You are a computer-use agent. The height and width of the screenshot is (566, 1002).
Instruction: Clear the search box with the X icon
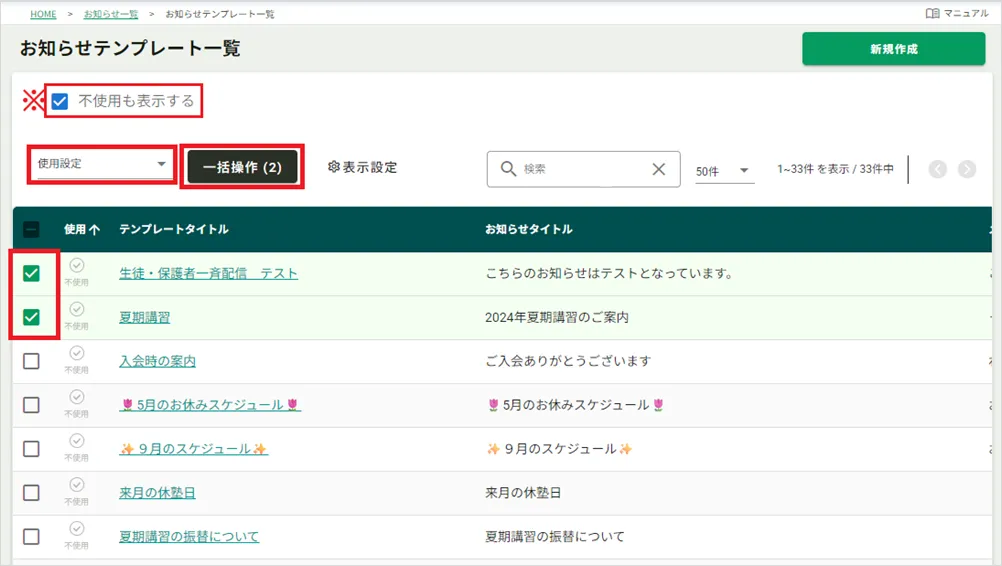click(x=658, y=169)
